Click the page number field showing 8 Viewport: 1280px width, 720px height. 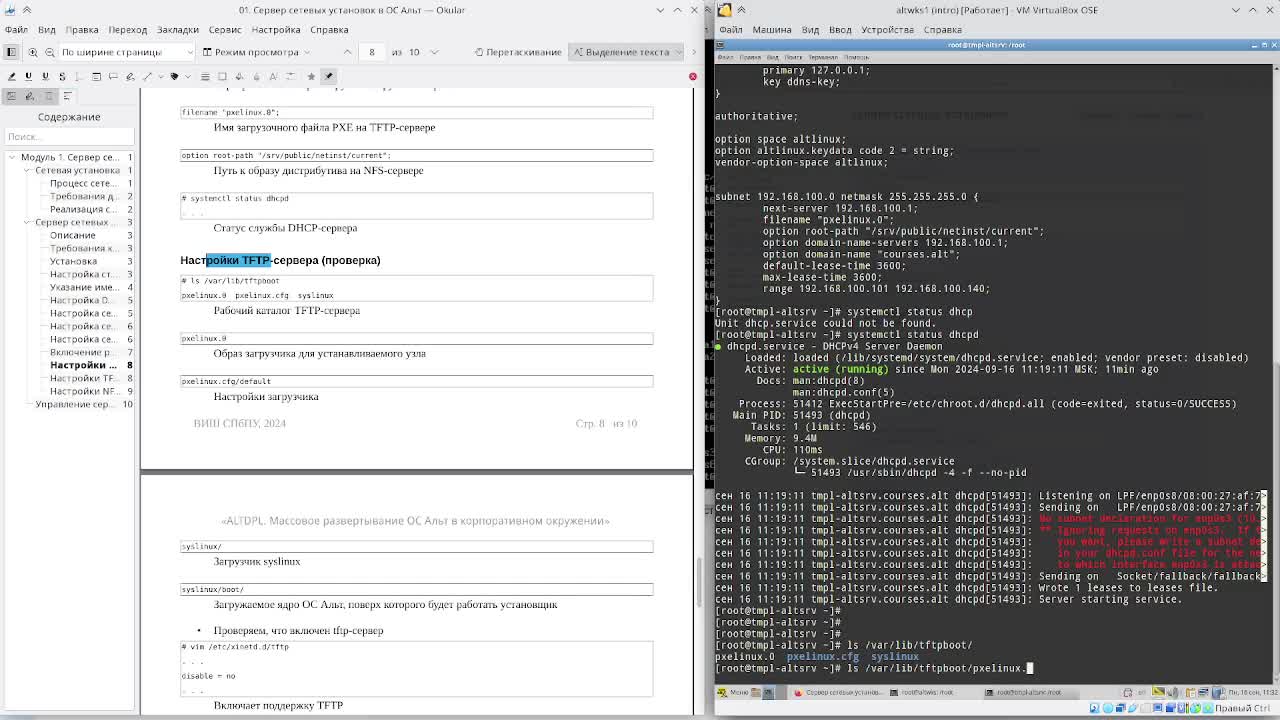(372, 52)
